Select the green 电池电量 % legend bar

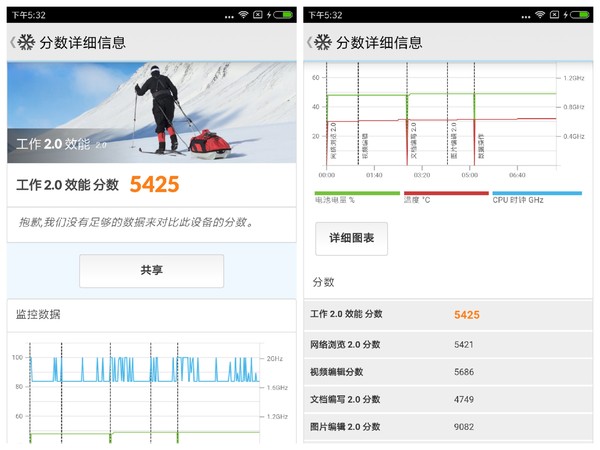(x=357, y=193)
